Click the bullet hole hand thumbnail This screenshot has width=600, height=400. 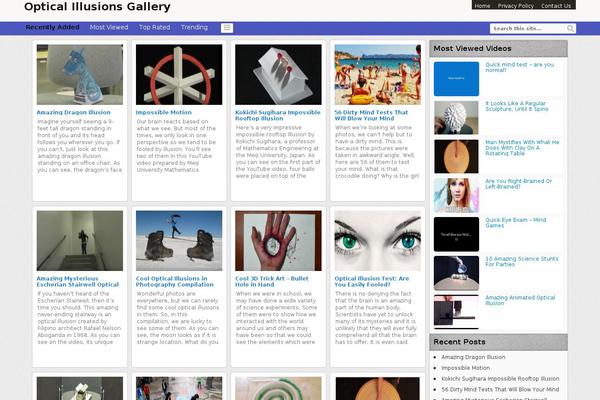[x=278, y=241]
